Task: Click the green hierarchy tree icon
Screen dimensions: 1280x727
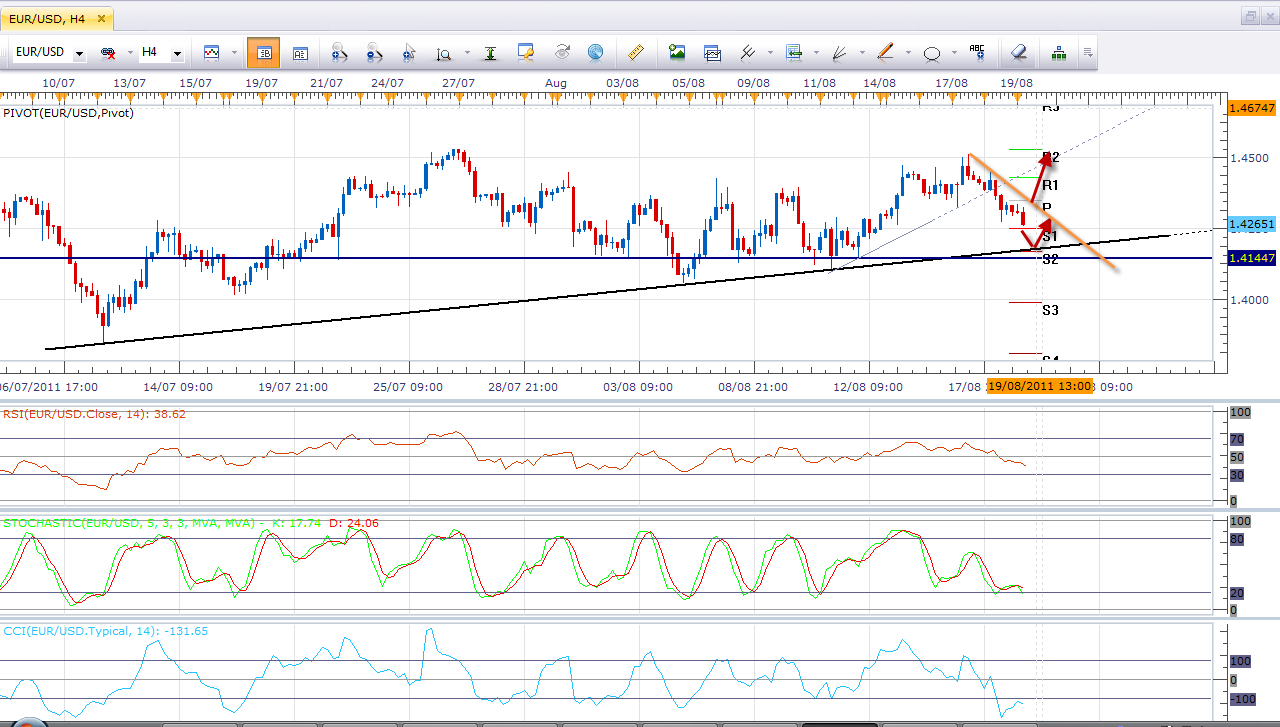Action: pos(1059,52)
